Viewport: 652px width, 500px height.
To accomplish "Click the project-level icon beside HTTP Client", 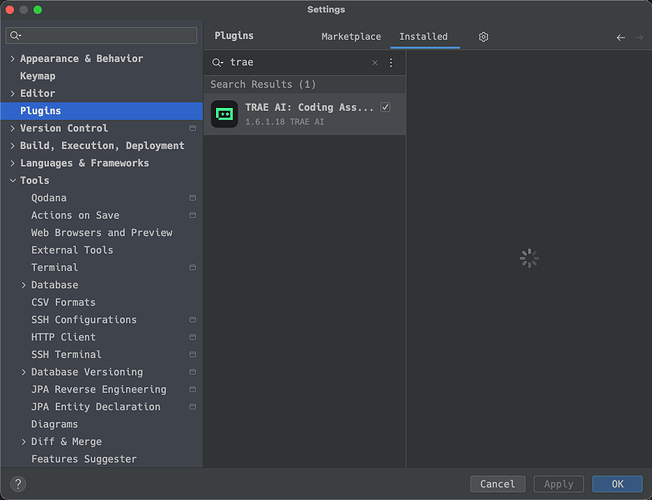I will (x=193, y=337).
